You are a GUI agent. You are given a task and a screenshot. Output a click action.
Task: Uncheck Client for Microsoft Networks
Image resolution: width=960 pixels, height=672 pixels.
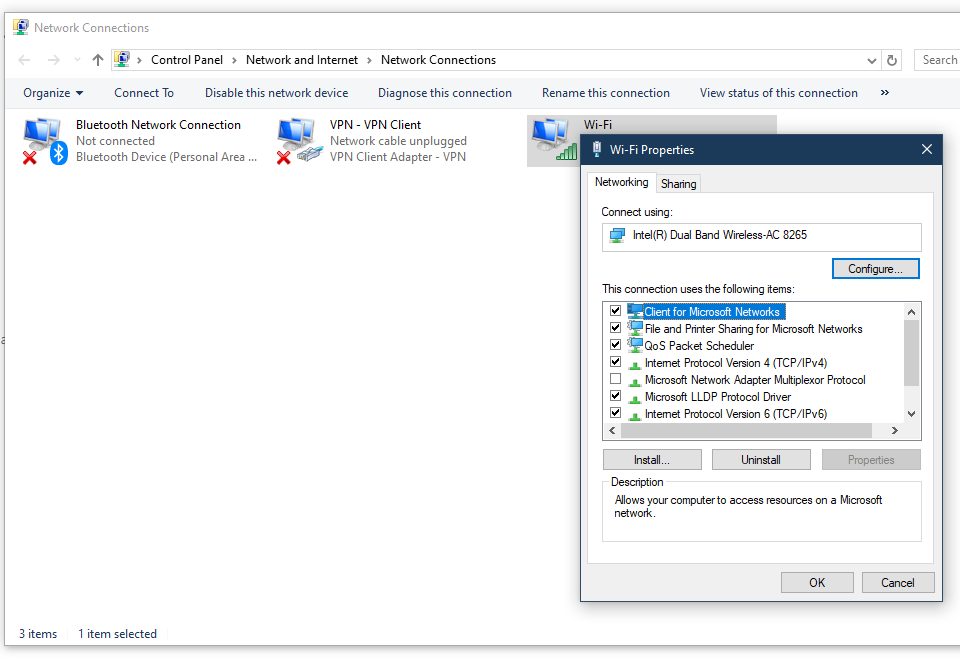click(x=615, y=311)
